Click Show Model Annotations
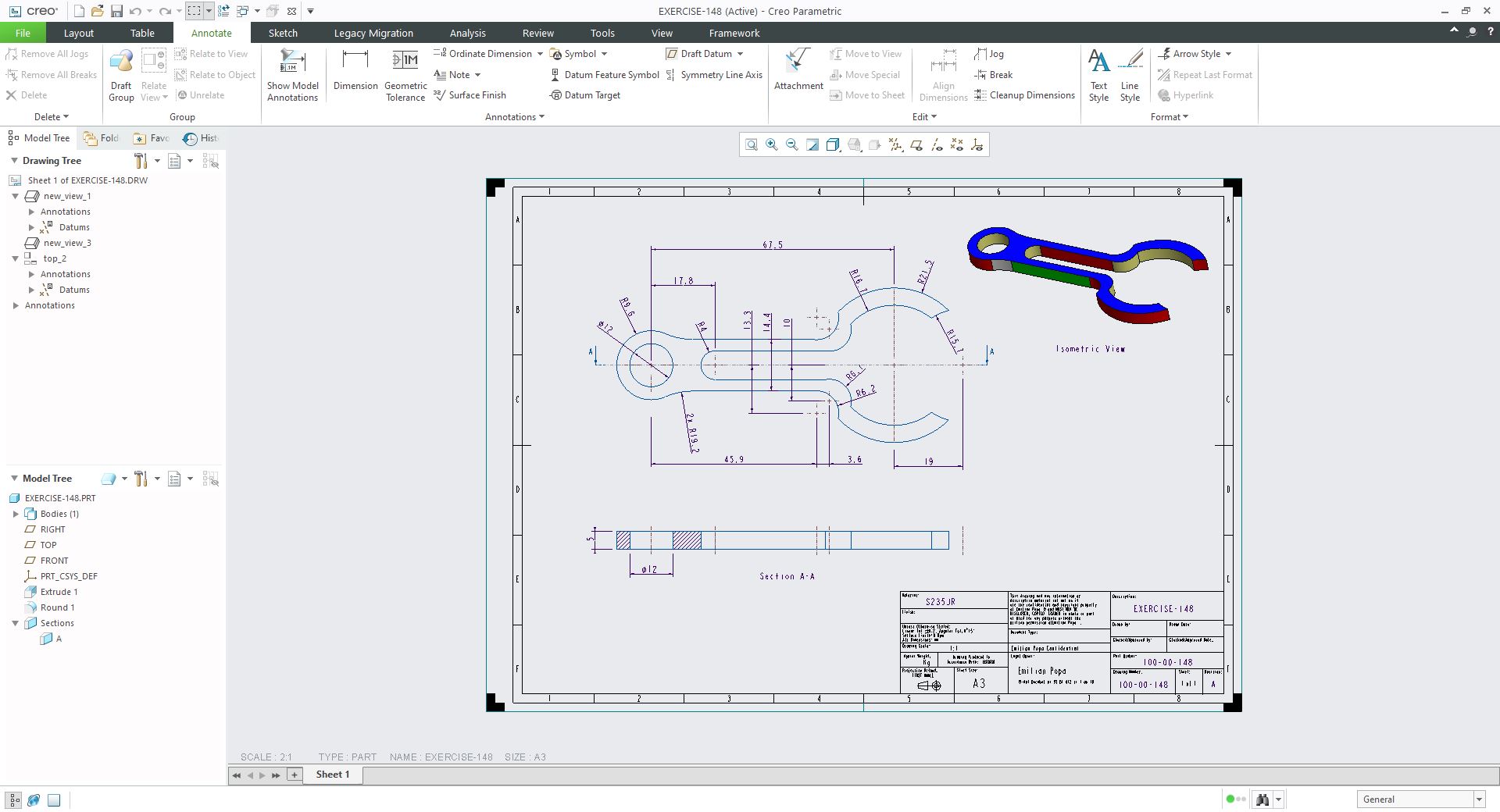 pos(292,75)
